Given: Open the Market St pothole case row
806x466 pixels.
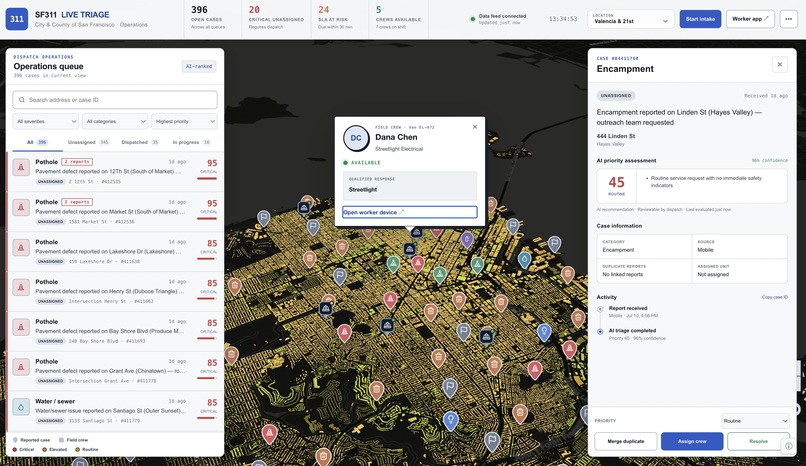Looking at the screenshot, I should [116, 212].
